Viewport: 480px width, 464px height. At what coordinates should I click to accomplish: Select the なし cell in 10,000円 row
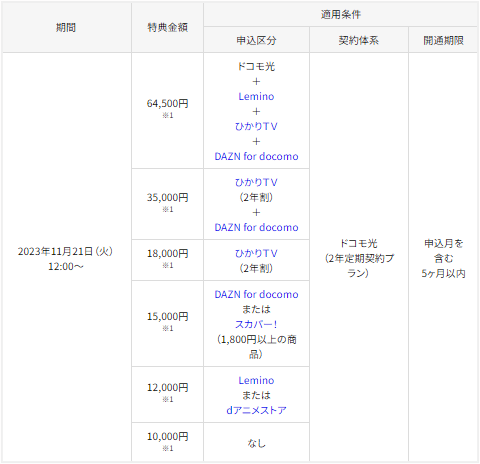pos(256,443)
